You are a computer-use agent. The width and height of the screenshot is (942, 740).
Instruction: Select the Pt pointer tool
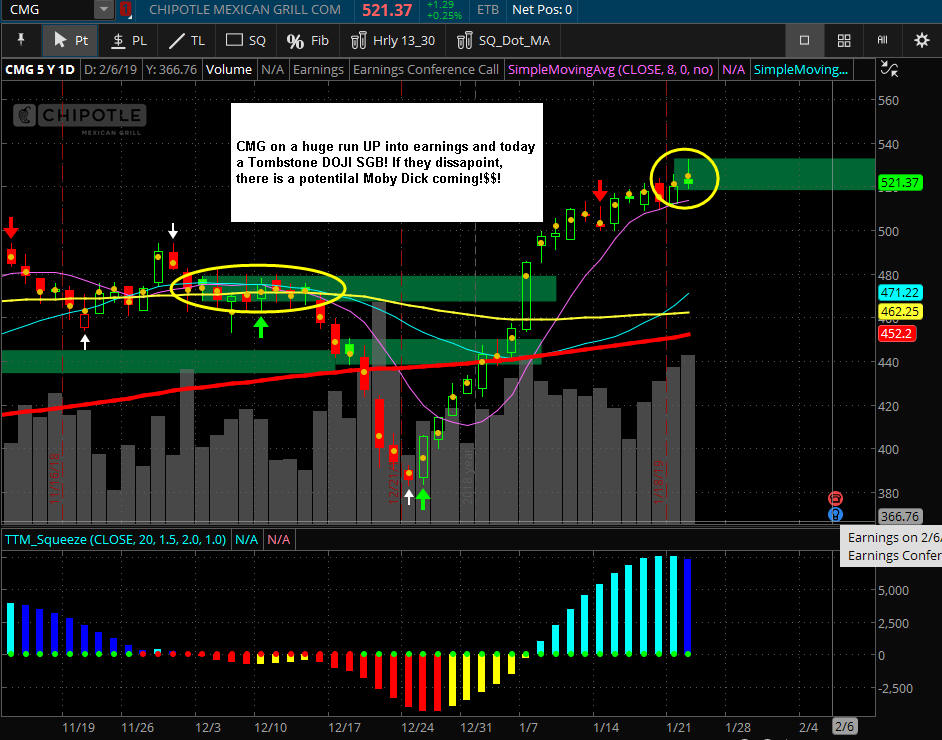(70, 40)
